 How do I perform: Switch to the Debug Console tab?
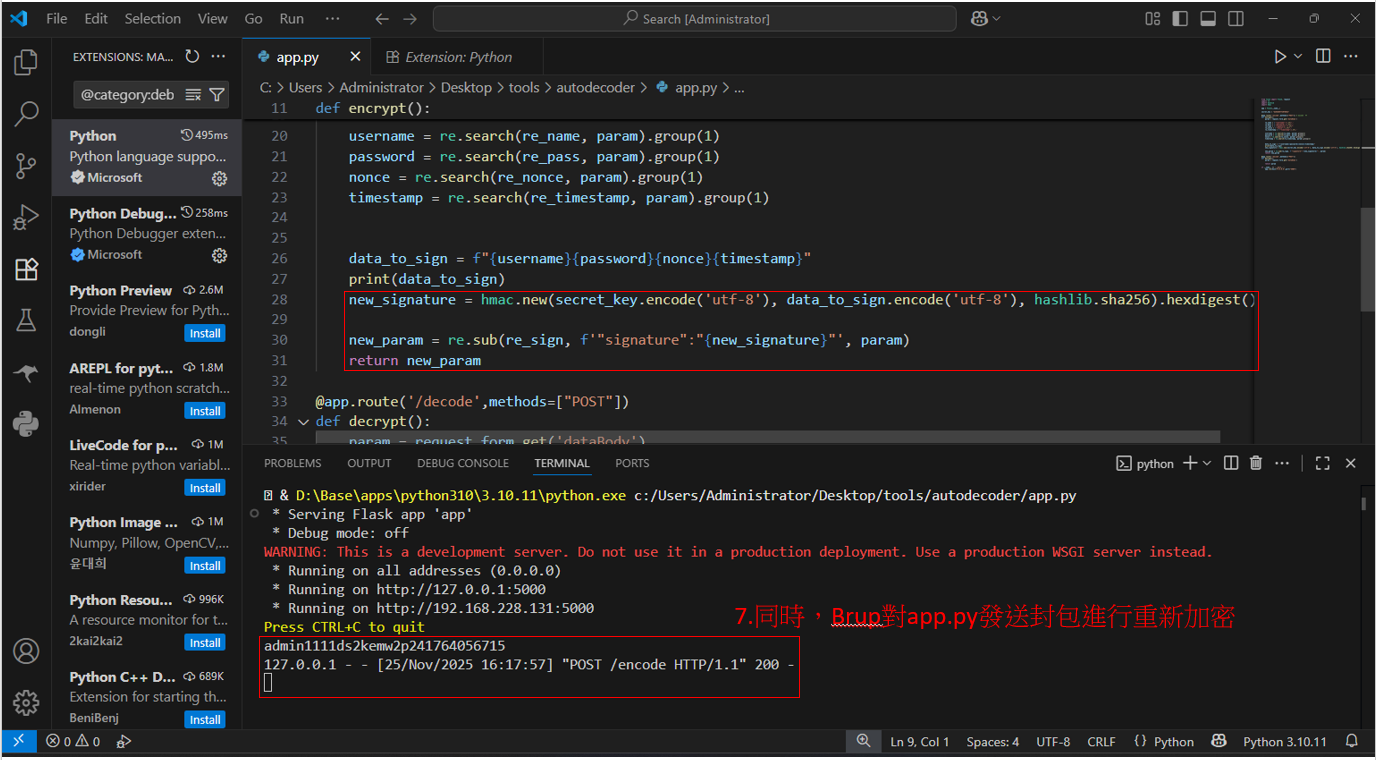463,463
